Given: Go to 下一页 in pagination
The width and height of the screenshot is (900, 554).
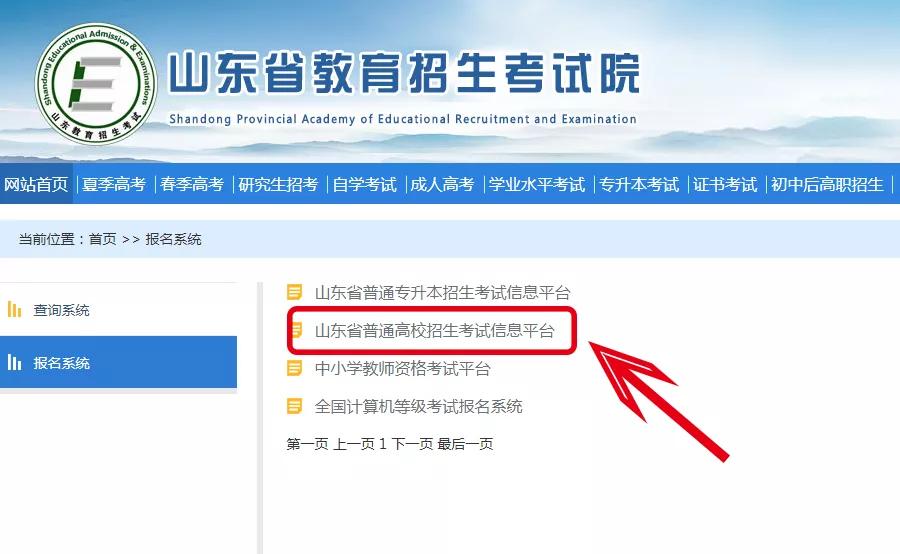Looking at the screenshot, I should click(x=412, y=444).
